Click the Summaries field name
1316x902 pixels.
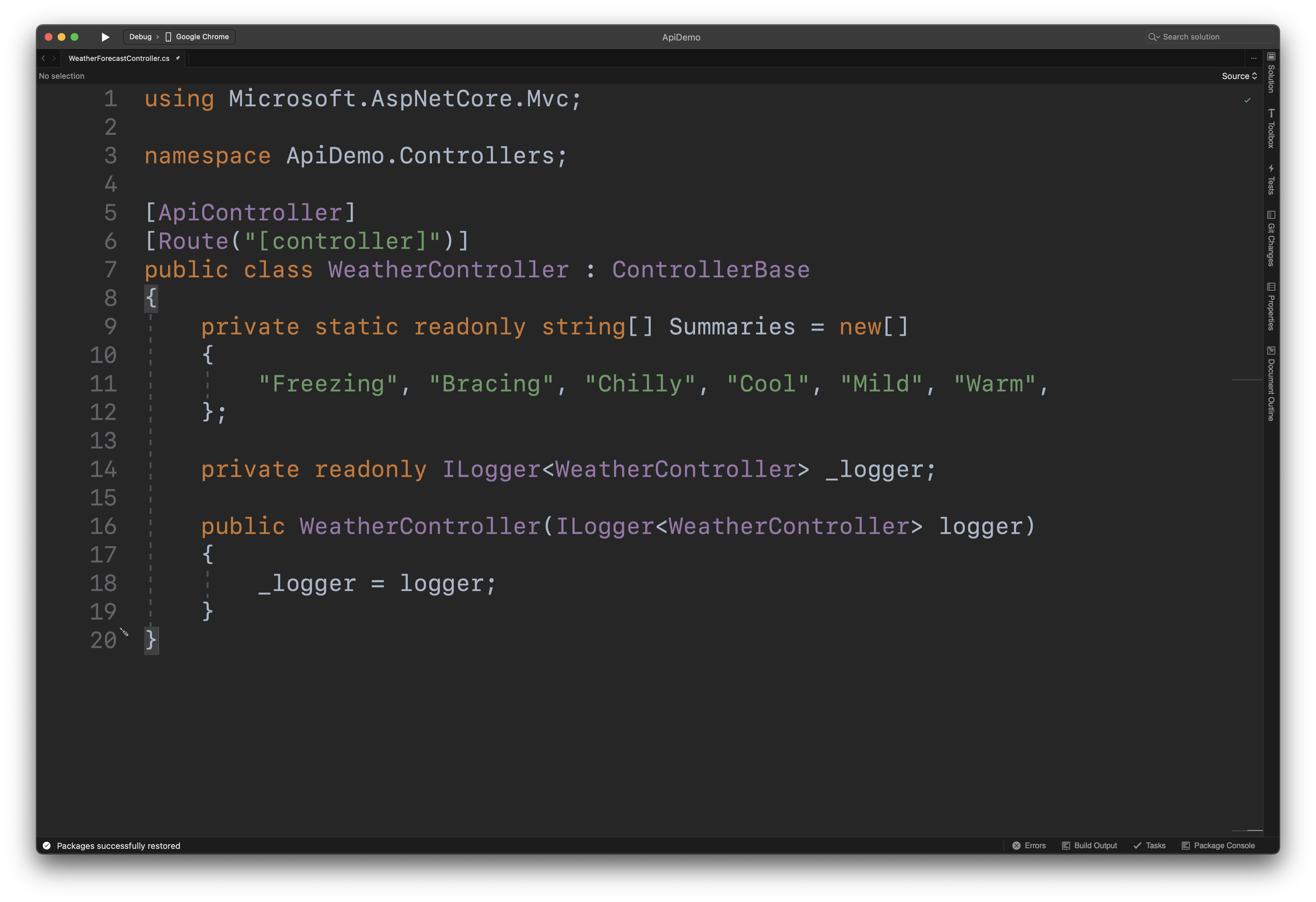[732, 327]
